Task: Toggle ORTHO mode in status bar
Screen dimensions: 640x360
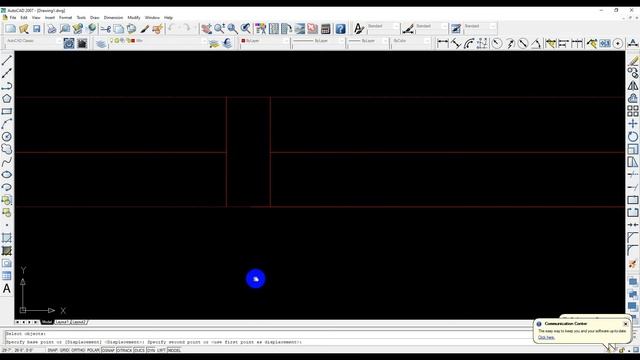Action: coord(78,350)
